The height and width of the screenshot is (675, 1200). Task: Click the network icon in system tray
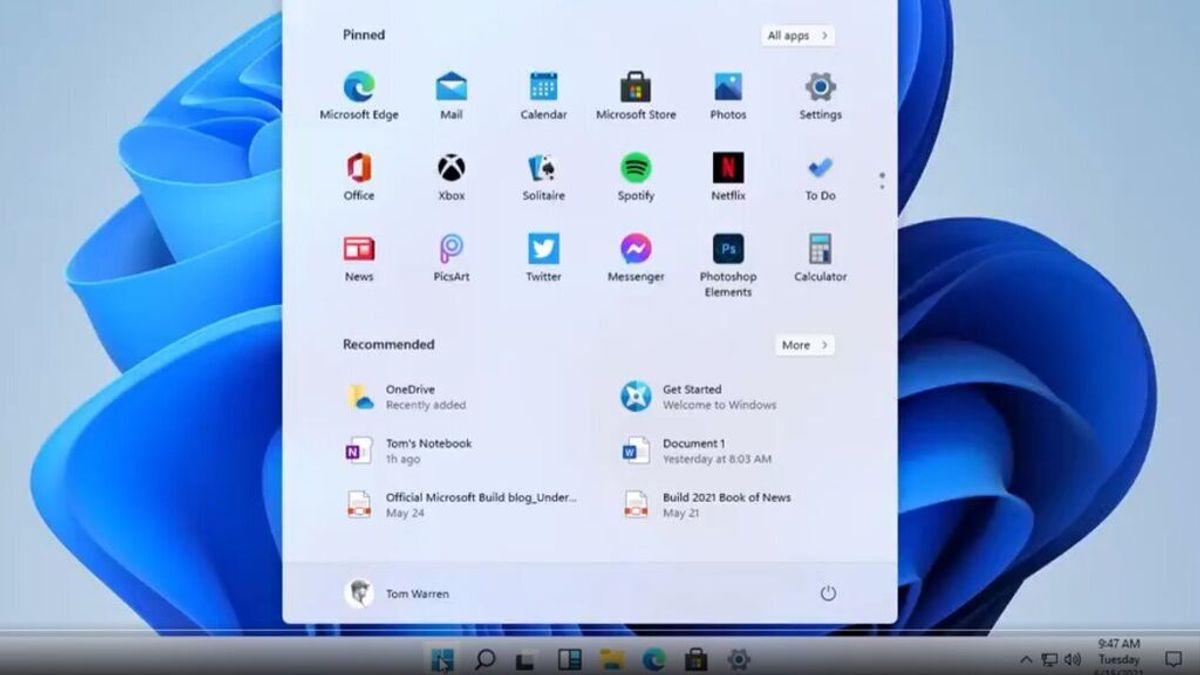(1050, 660)
